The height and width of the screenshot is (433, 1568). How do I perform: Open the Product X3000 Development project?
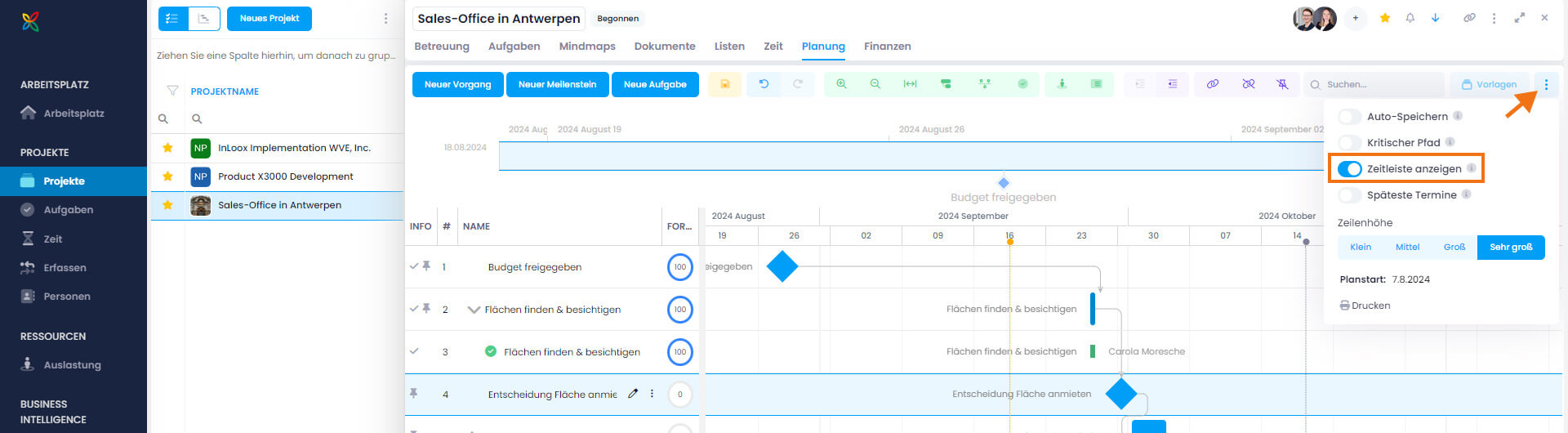pyautogui.click(x=285, y=176)
